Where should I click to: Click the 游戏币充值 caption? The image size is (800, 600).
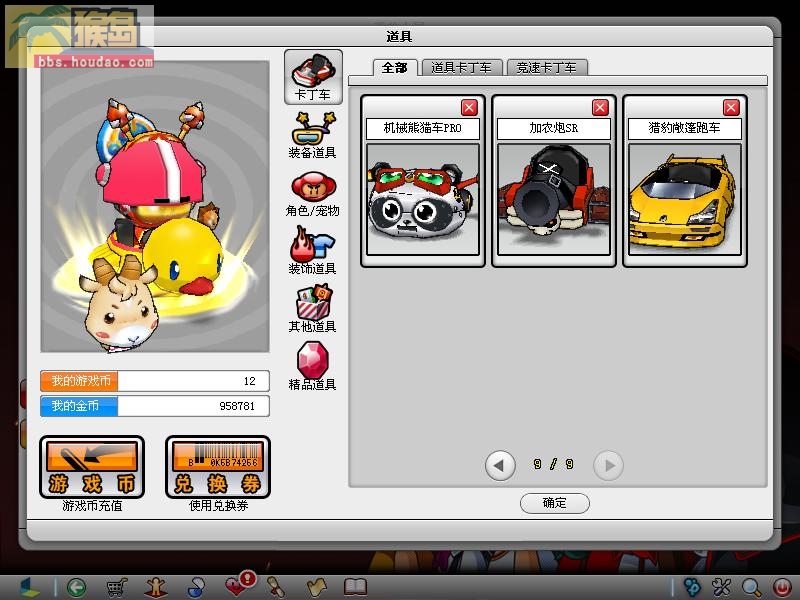[x=92, y=506]
